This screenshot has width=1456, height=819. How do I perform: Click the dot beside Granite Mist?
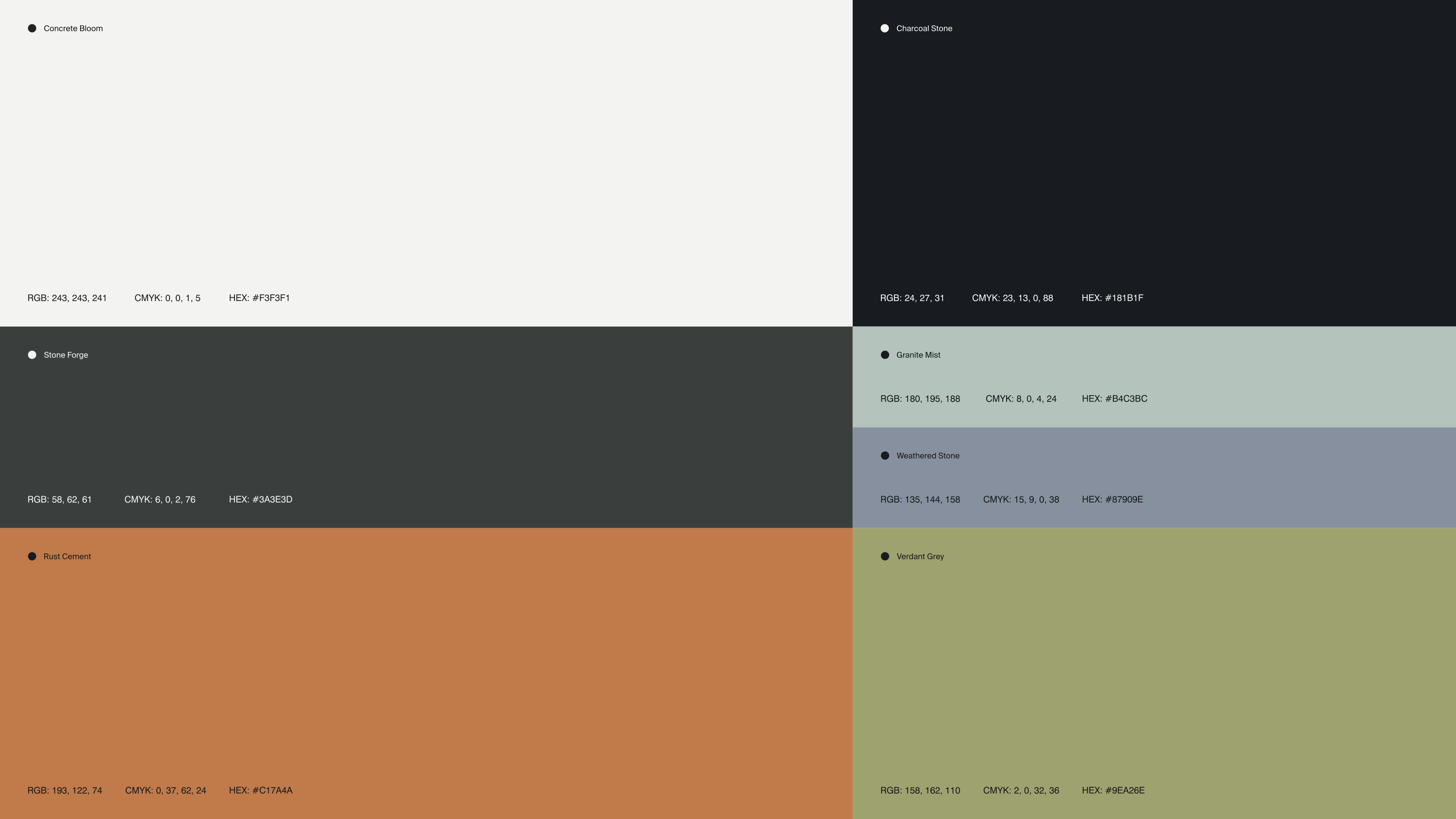(885, 355)
